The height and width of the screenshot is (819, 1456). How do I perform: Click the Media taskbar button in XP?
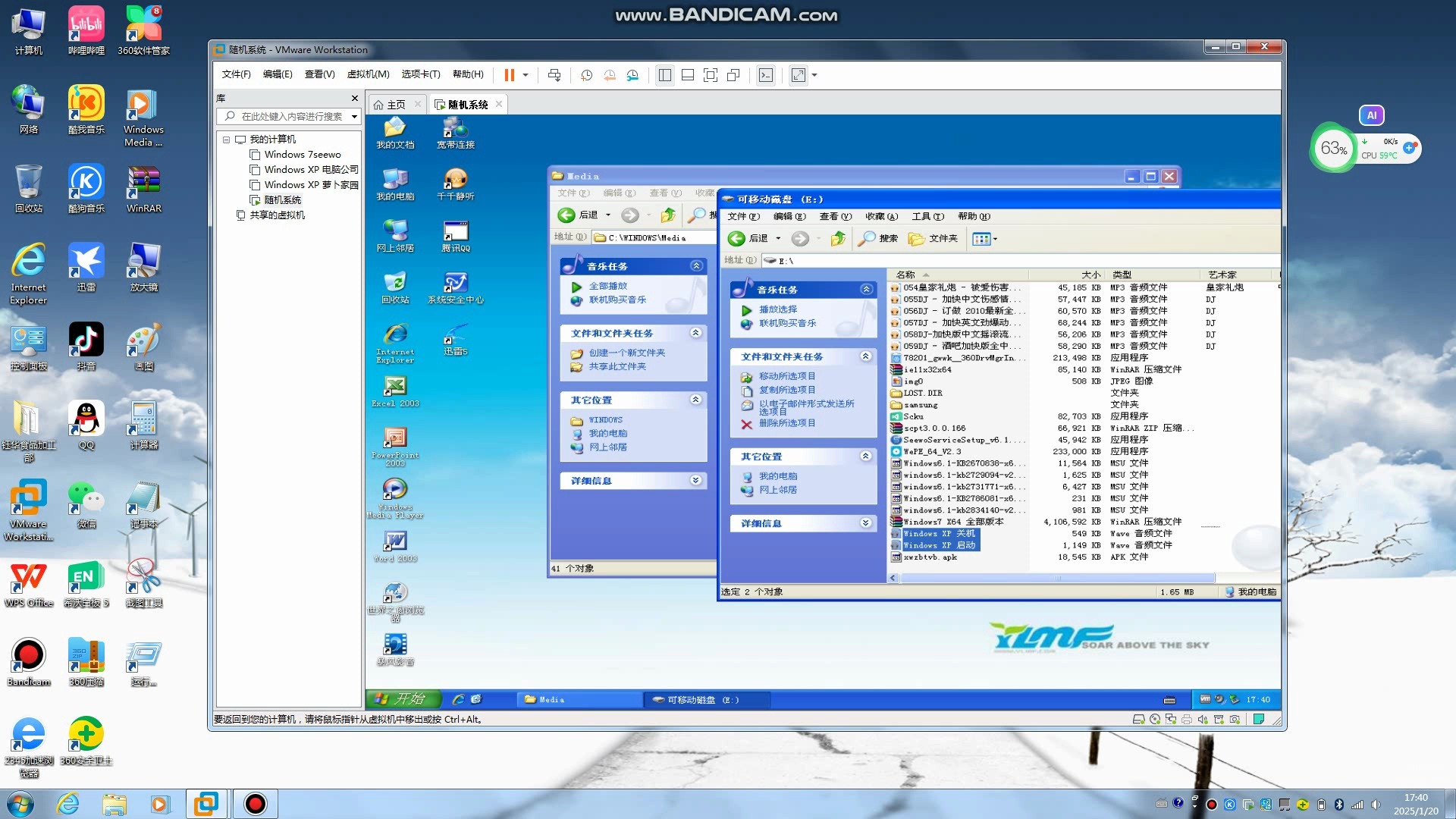(578, 700)
